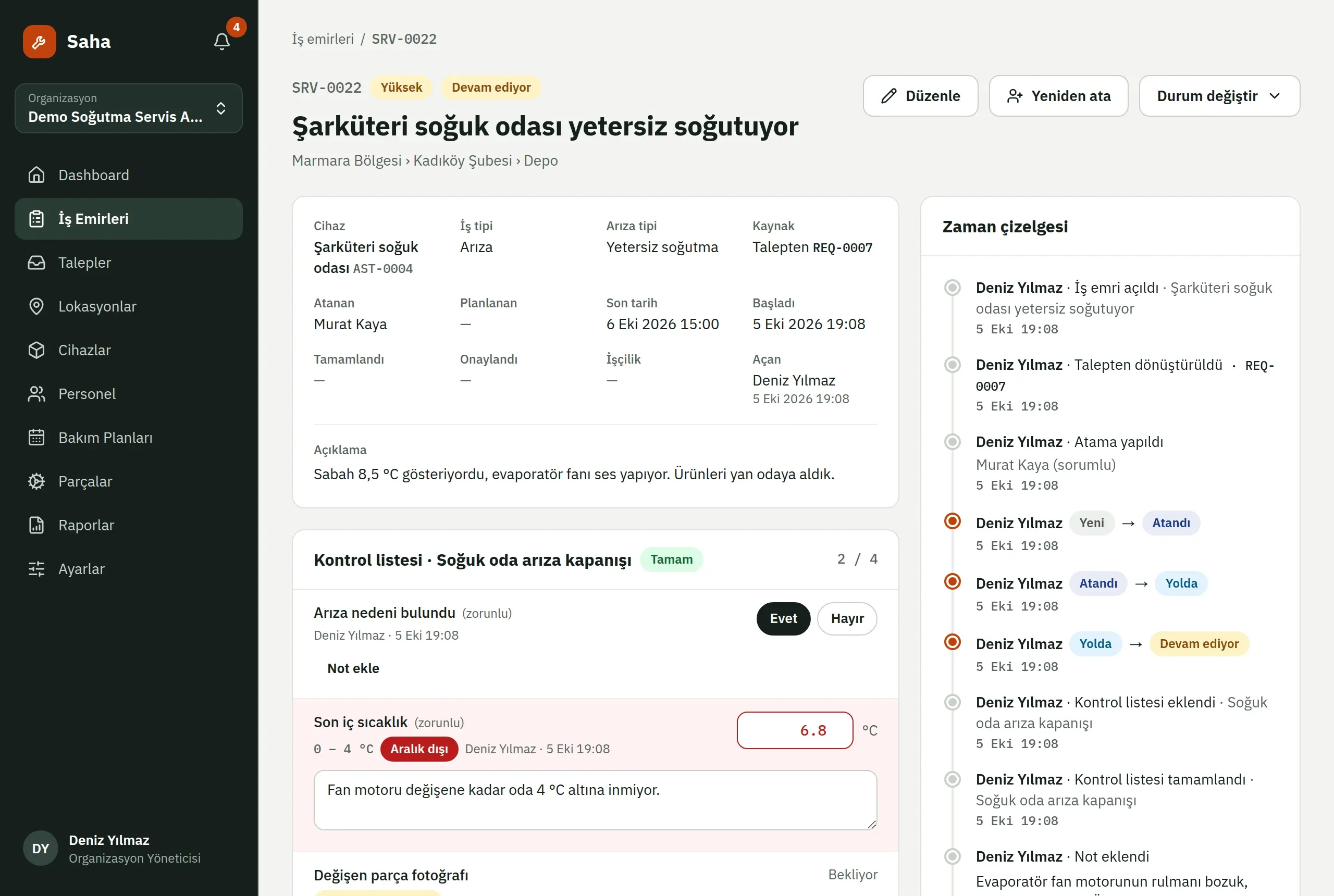Screen dimensions: 1334x896
Task: Click the DY user avatar
Action: (40, 849)
